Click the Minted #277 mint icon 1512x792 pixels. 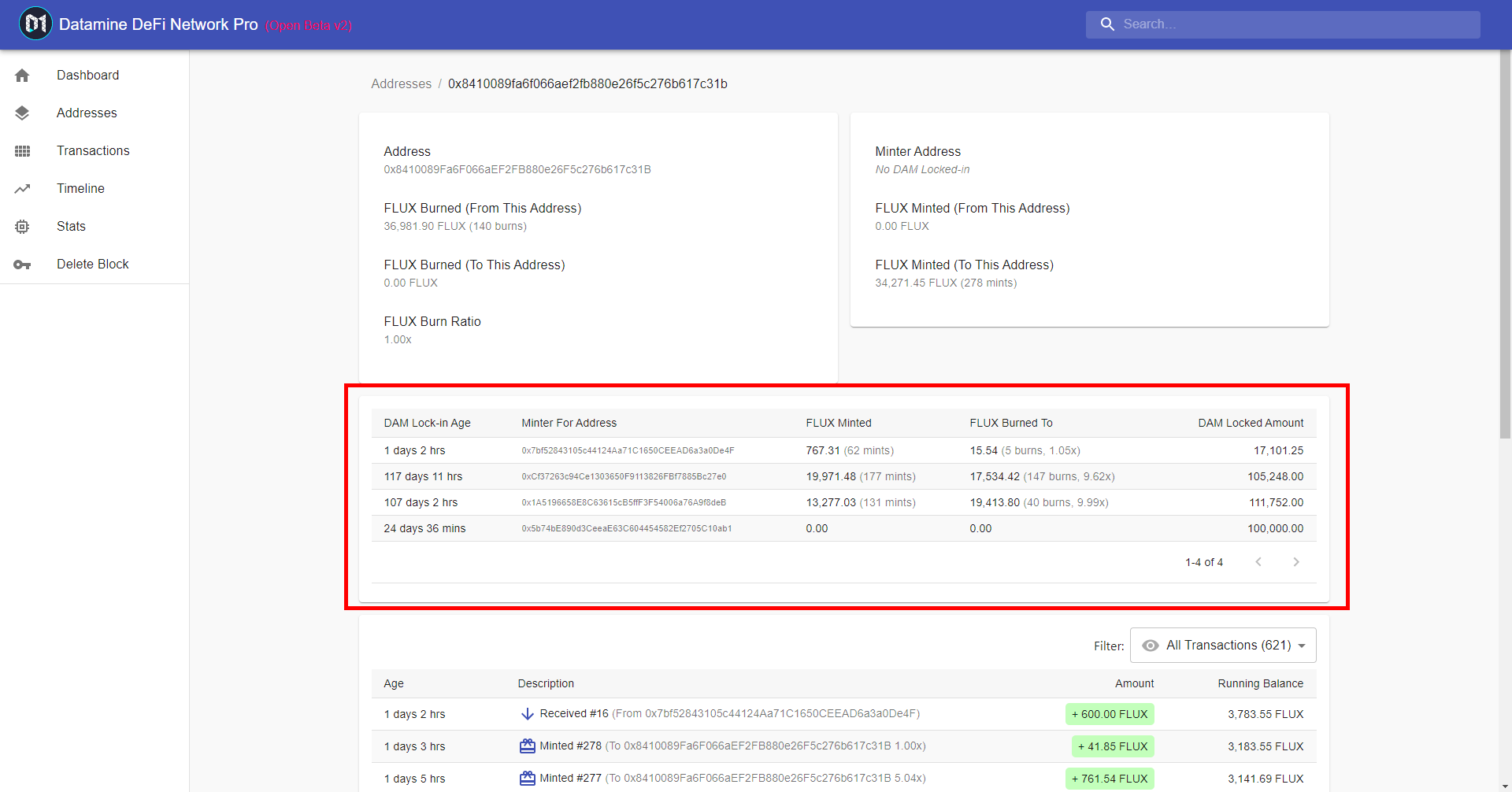point(528,779)
